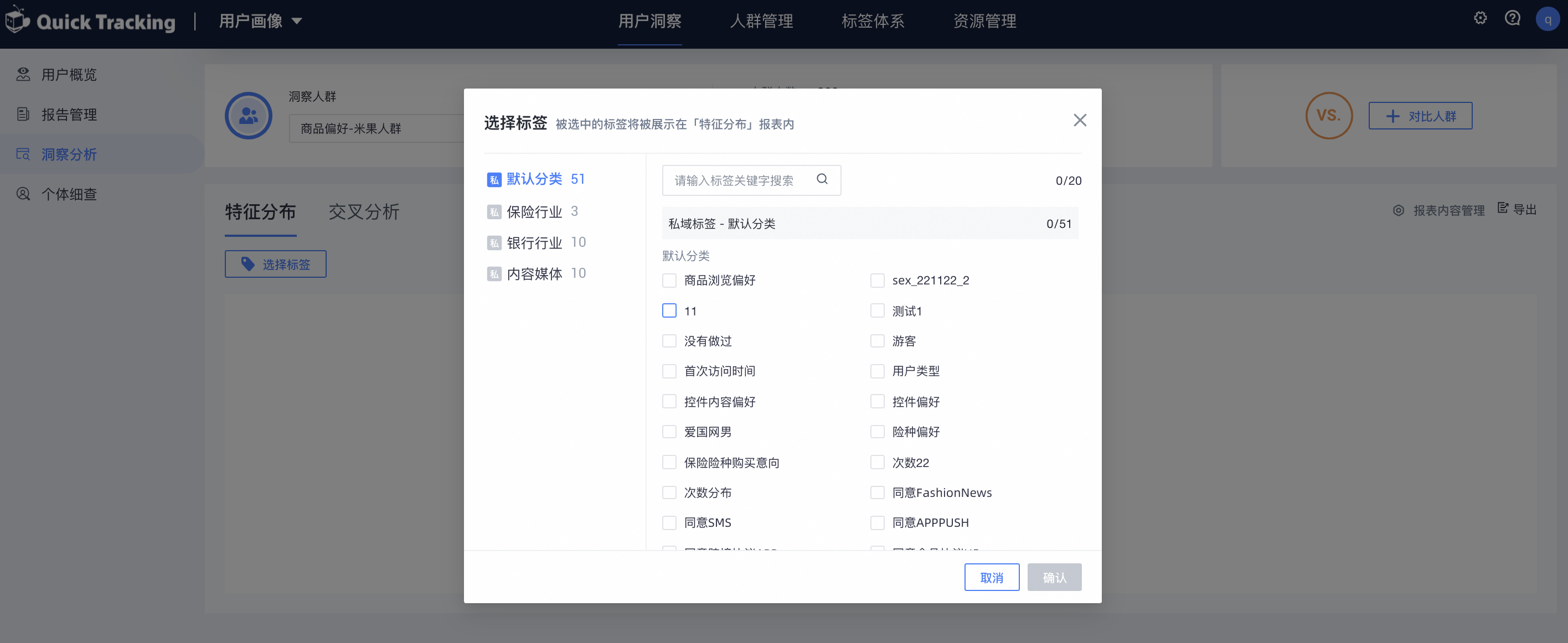Click the 取消 button

coord(991,577)
